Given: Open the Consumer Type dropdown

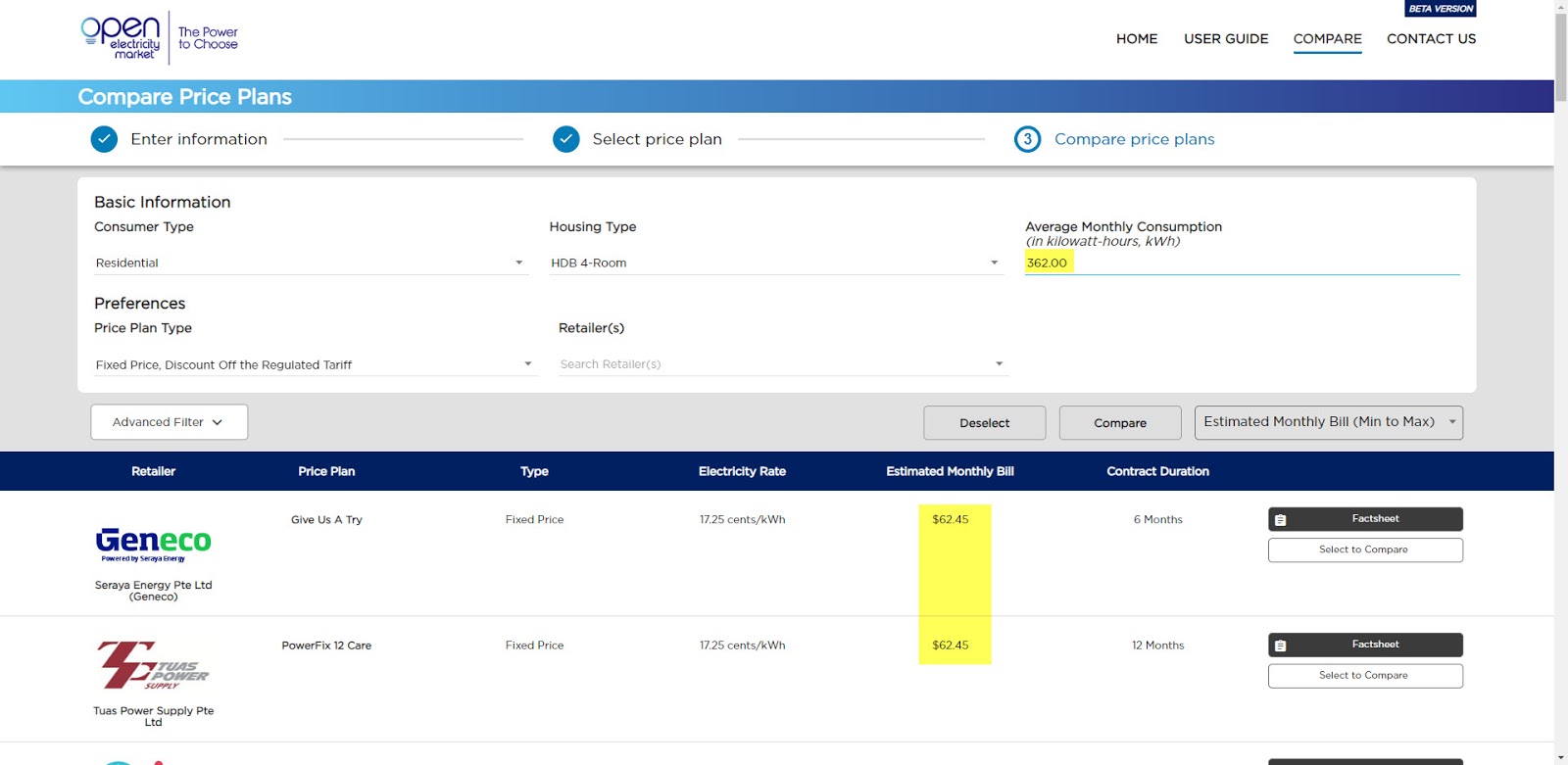Looking at the screenshot, I should [x=311, y=263].
